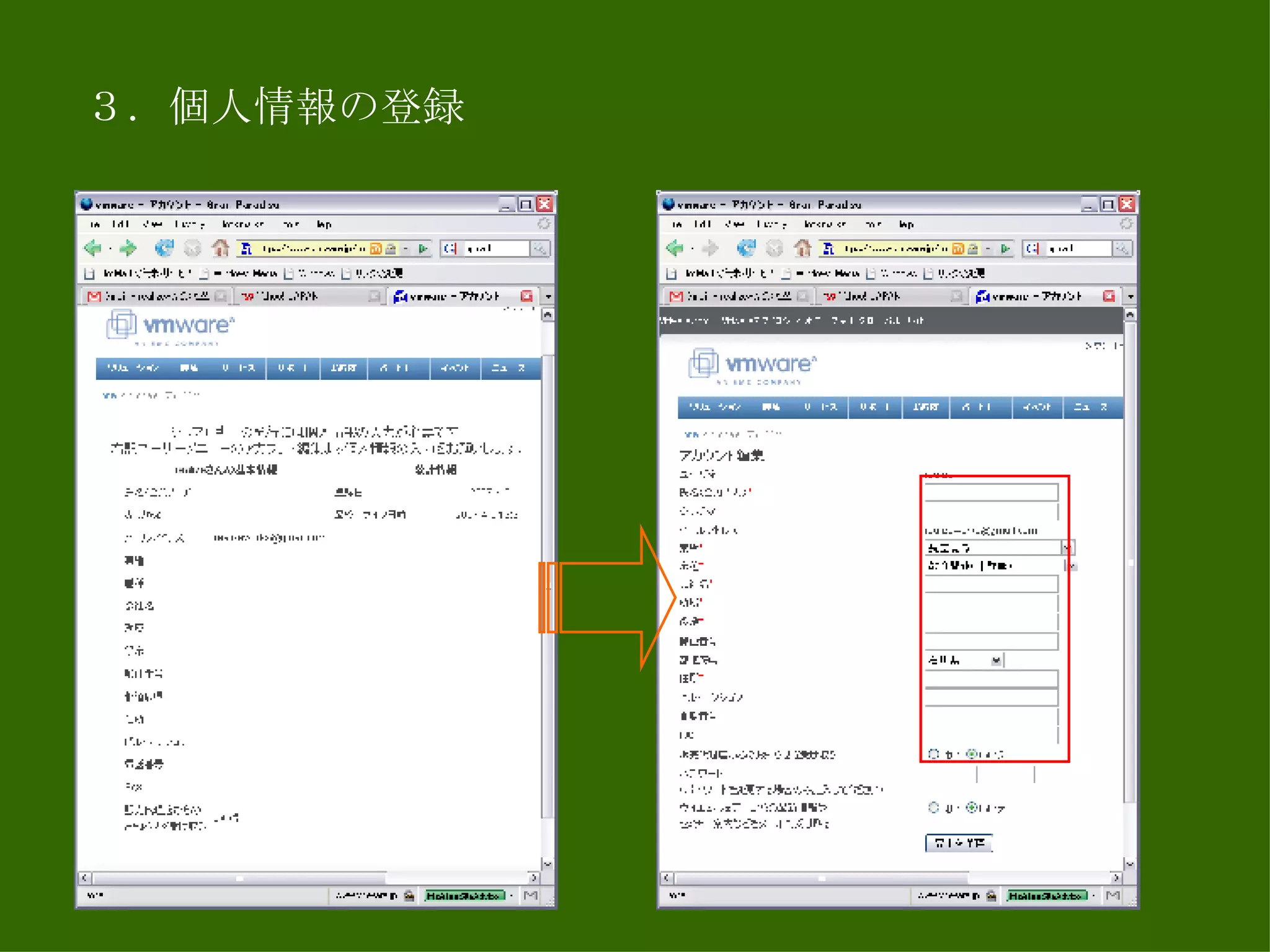Click search magnifier icon in right browser
The width and height of the screenshot is (1270, 952).
pos(1122,249)
